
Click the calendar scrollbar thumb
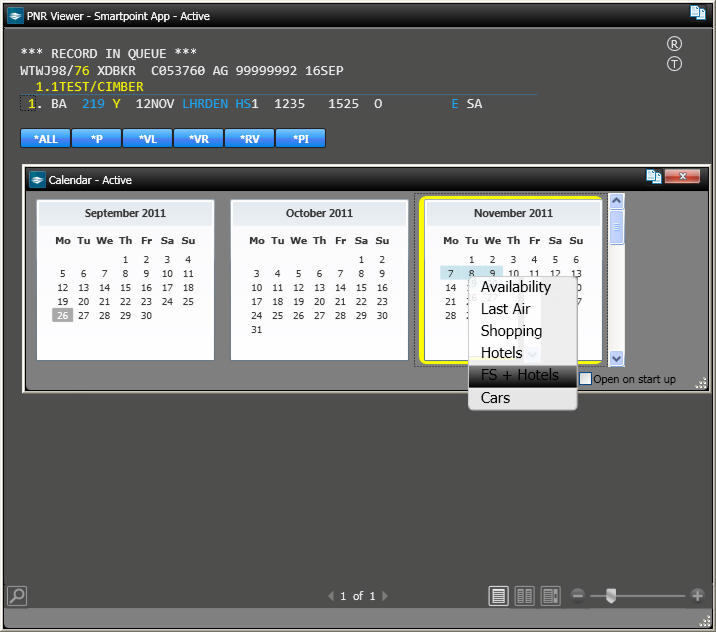[x=616, y=227]
